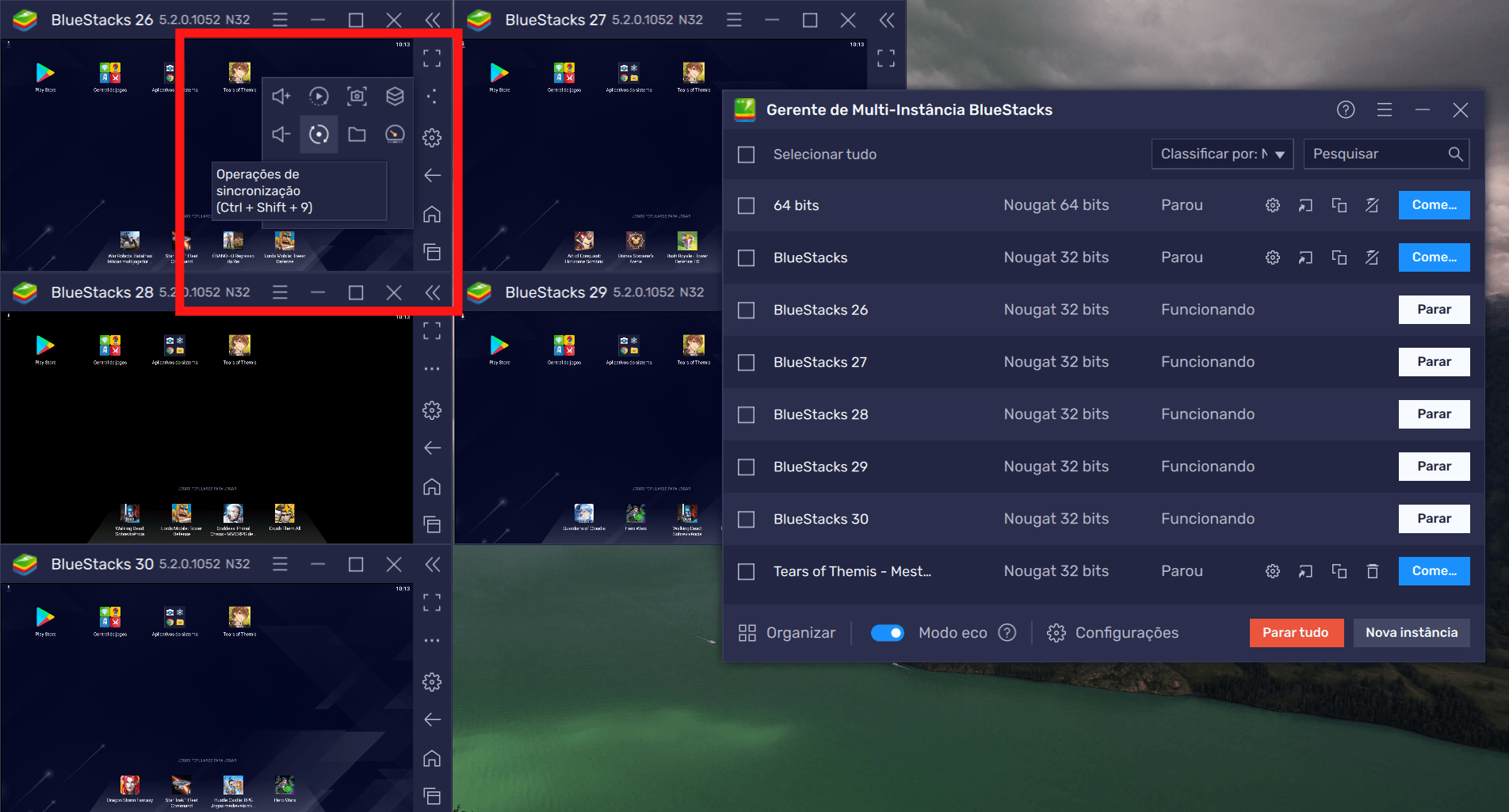Enter fullscreen in BlueStacks 27 window
This screenshot has width=1509, height=812.
(886, 58)
